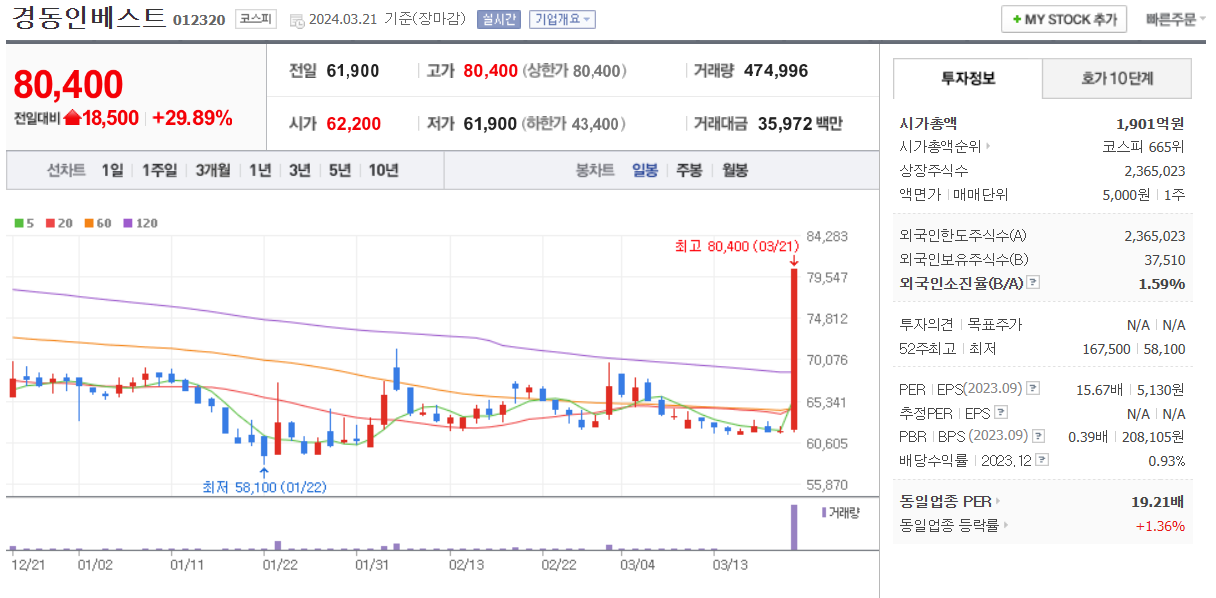This screenshot has height=598, width=1216.
Task: Click the 동일업종 PER value 19.21배
Action: point(1158,502)
